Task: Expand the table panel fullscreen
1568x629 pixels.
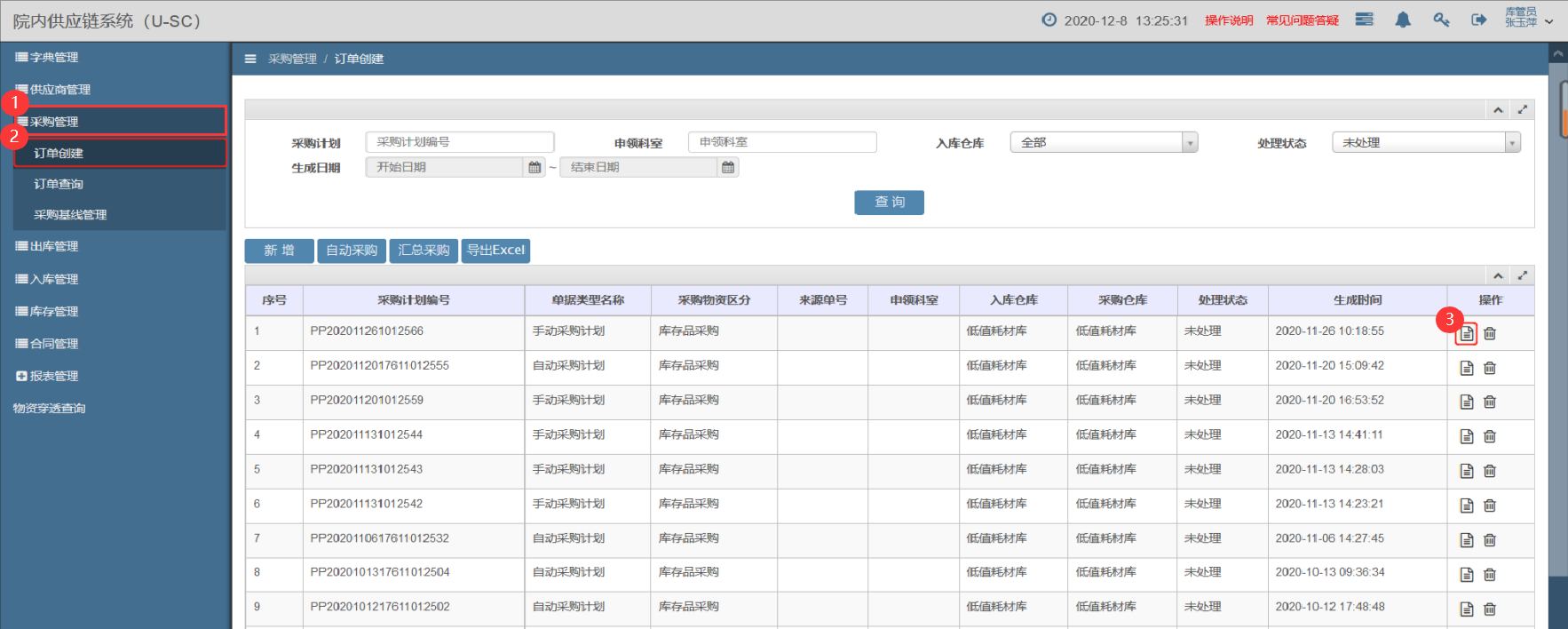Action: coord(1523,275)
